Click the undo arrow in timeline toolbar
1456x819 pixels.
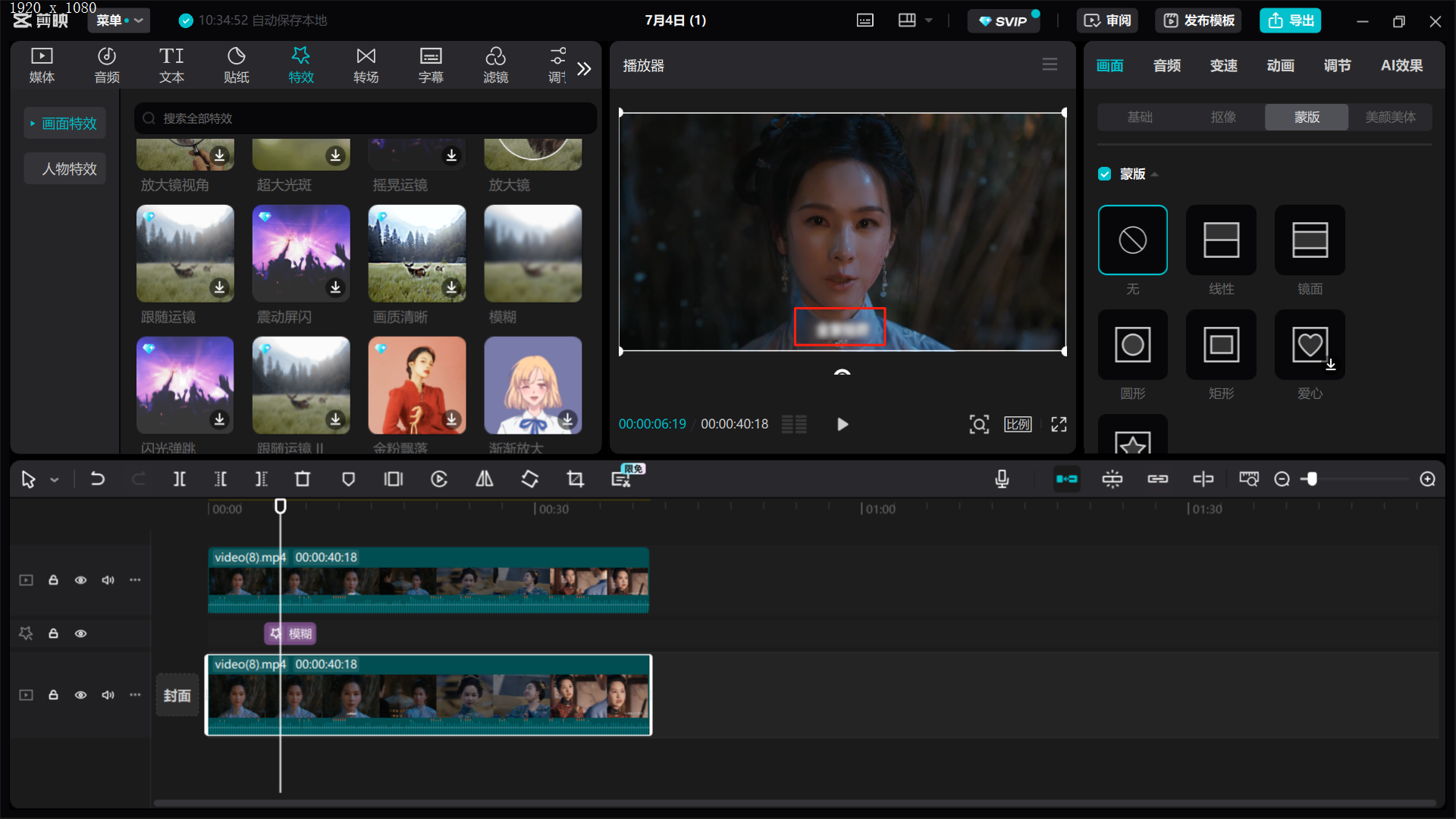(97, 479)
